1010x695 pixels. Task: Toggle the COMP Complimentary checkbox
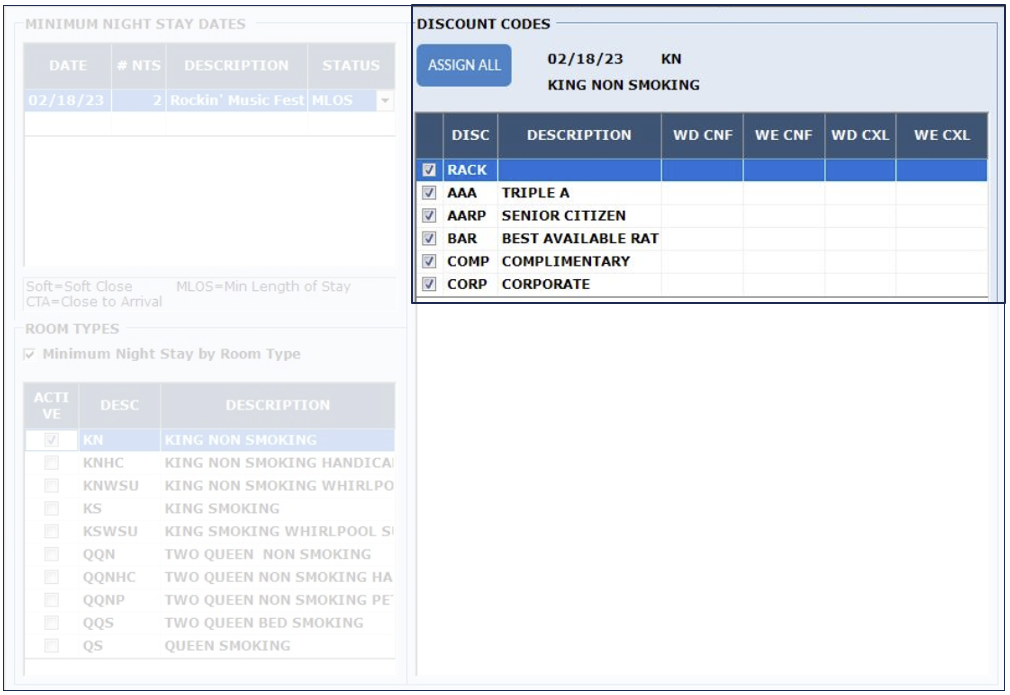[429, 262]
